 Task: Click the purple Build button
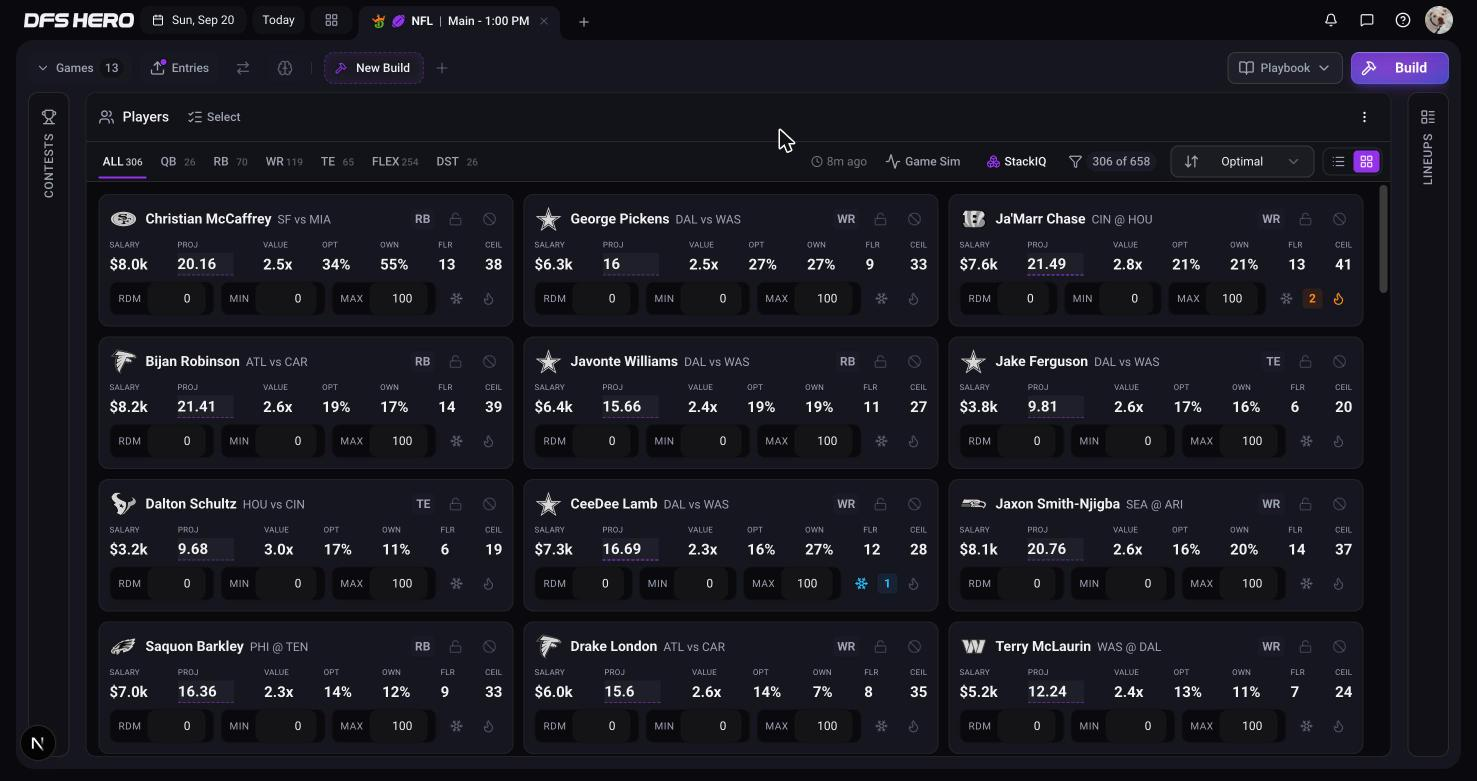(x=1399, y=68)
